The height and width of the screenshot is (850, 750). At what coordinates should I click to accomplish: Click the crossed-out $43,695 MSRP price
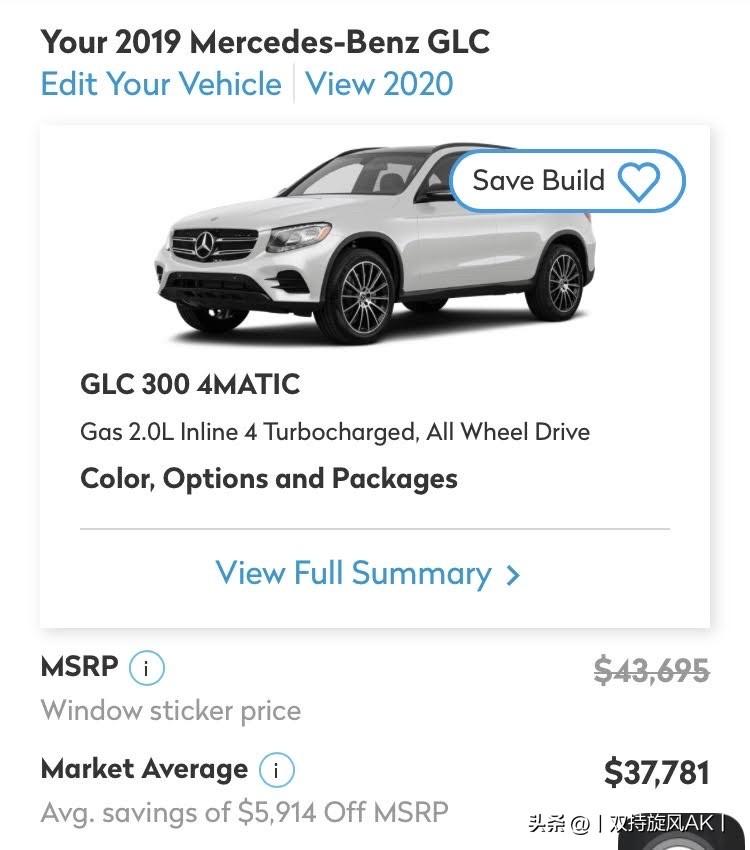click(651, 670)
